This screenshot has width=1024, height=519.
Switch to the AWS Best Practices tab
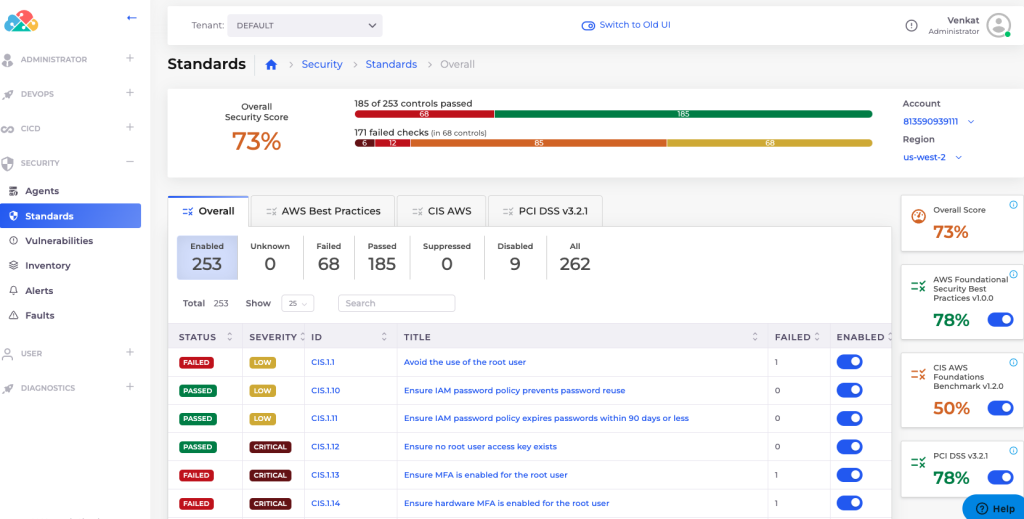coord(323,211)
